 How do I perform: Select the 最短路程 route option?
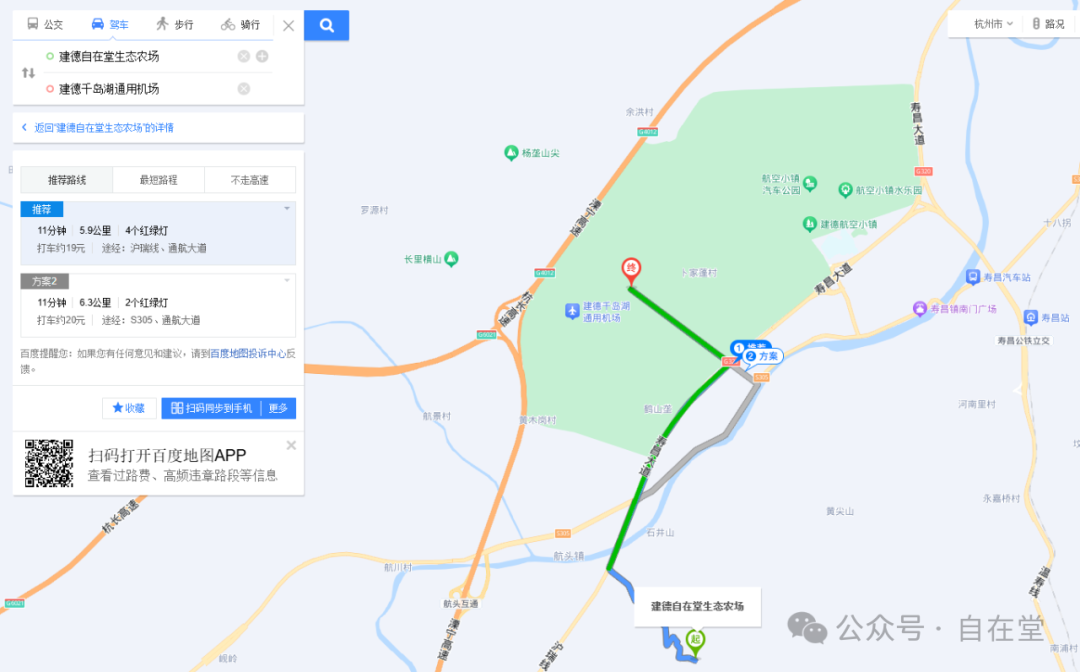(158, 180)
